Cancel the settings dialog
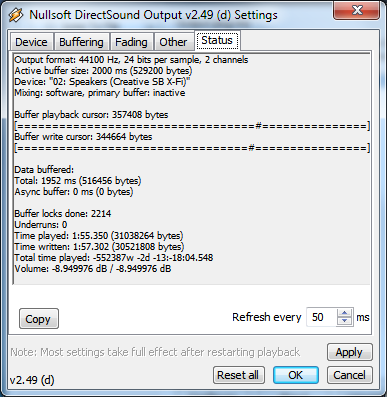Image resolution: width=387 pixels, height=397 pixels. 349,375
